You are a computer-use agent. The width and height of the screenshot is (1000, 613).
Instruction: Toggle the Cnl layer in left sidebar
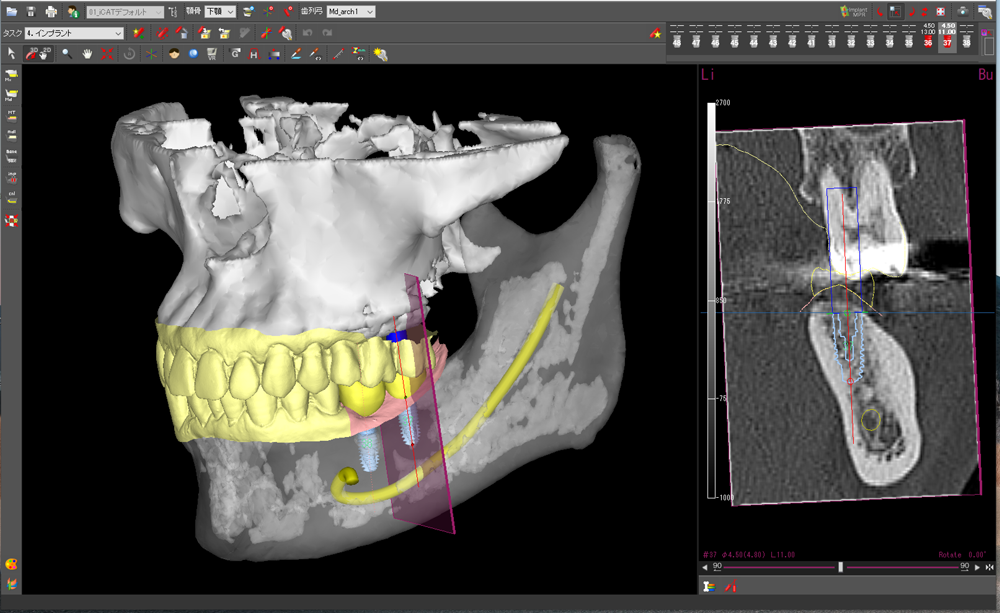11,197
